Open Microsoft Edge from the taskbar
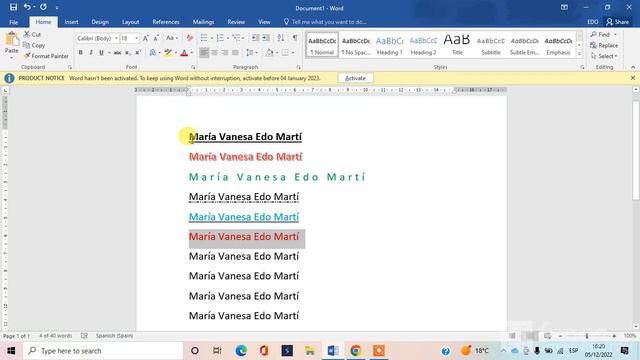 point(241,351)
